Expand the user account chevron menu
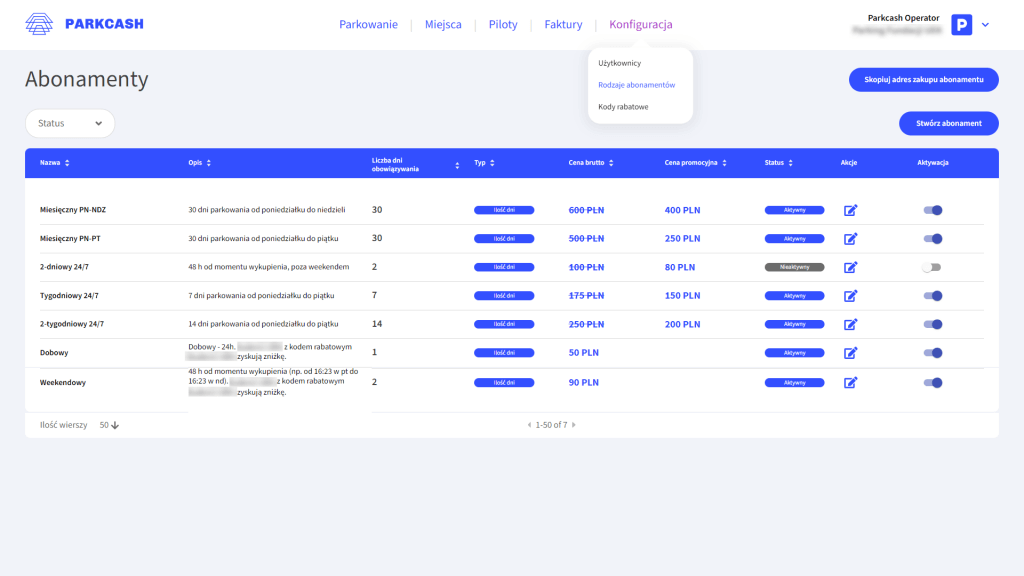Screen dimensions: 1024x576 click(985, 25)
